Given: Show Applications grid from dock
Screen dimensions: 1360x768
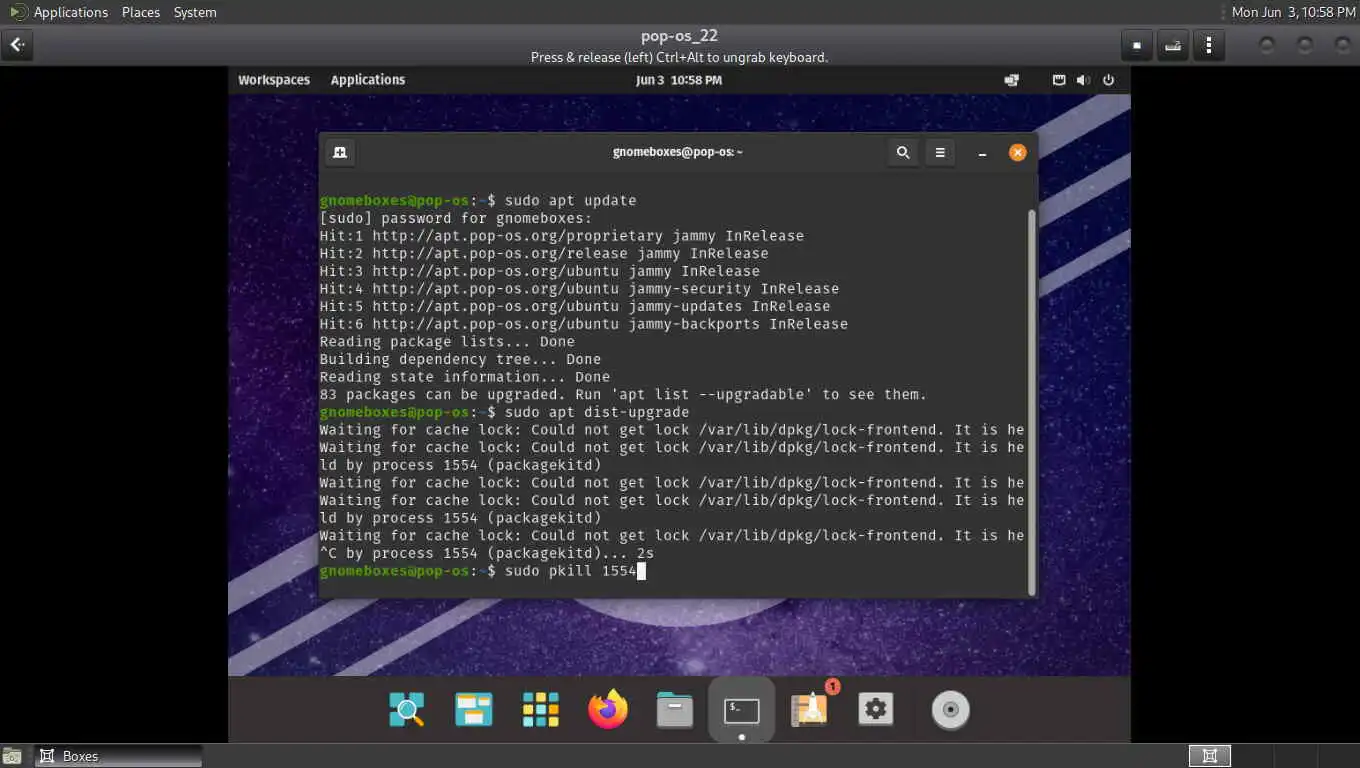Looking at the screenshot, I should (x=541, y=710).
